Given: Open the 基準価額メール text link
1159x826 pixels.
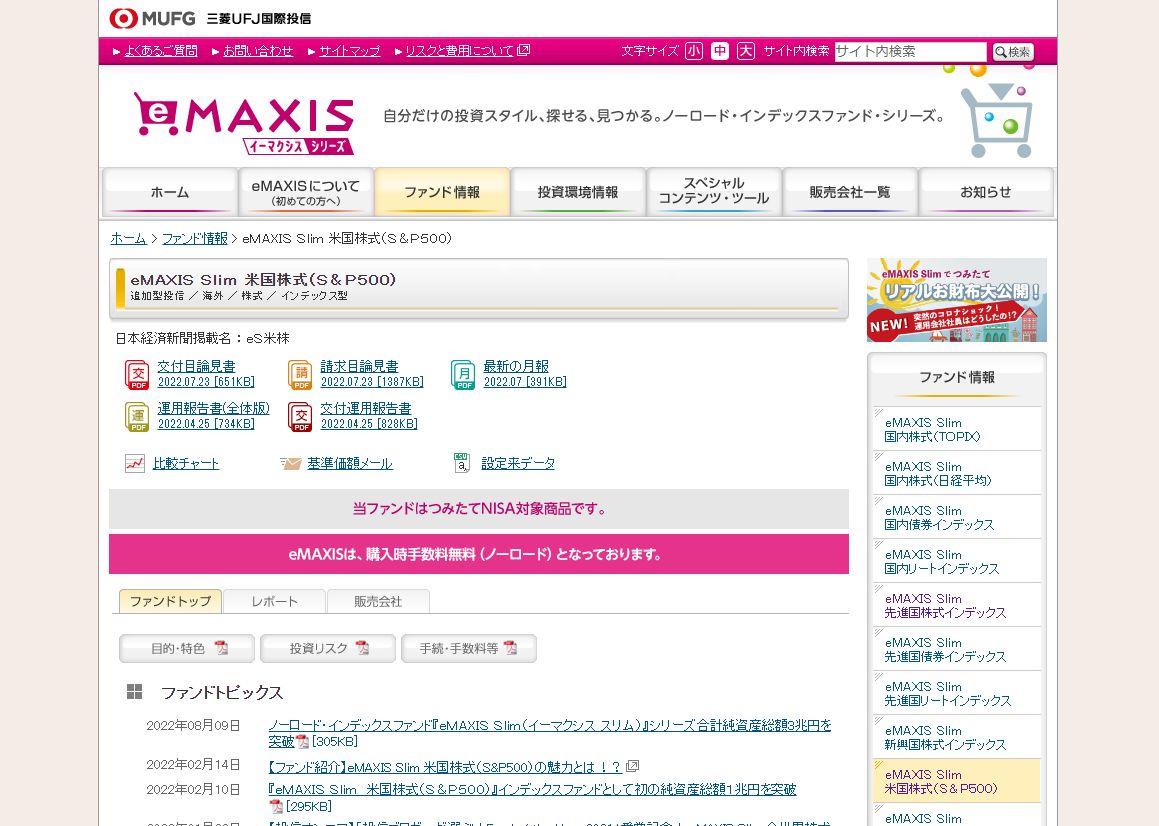Looking at the screenshot, I should (350, 463).
